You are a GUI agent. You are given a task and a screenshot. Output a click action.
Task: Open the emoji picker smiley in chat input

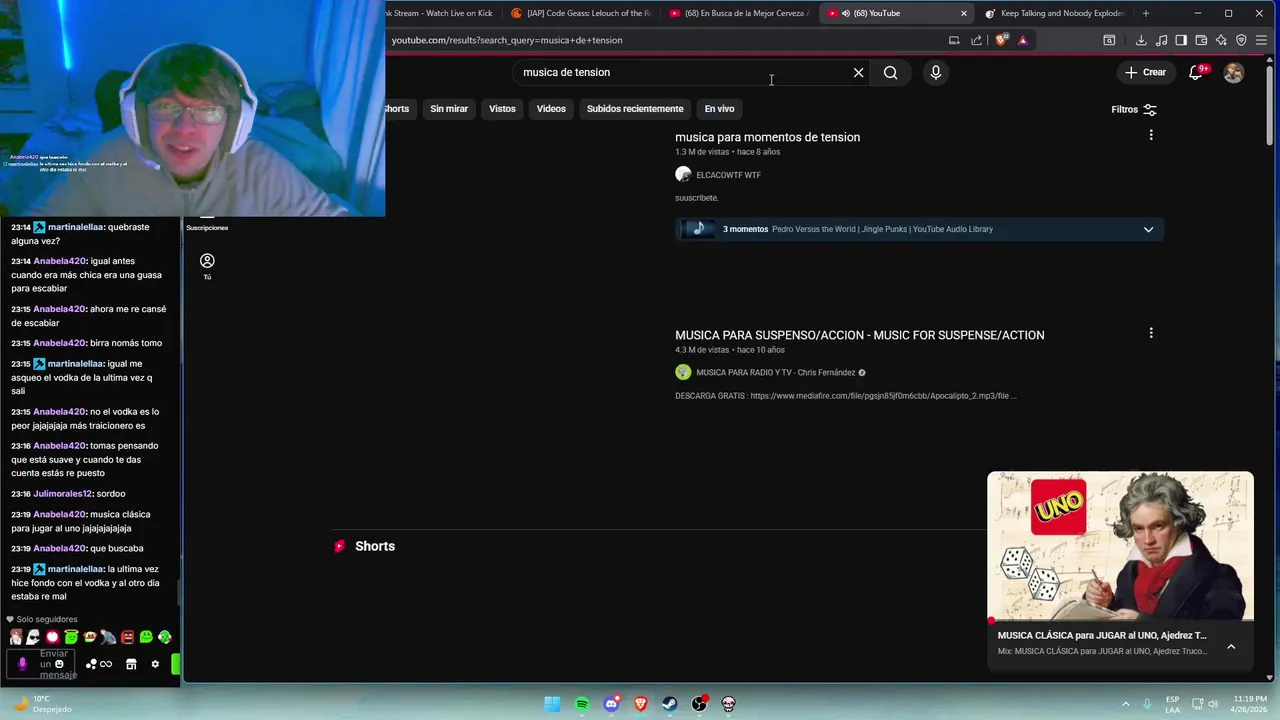click(x=59, y=664)
